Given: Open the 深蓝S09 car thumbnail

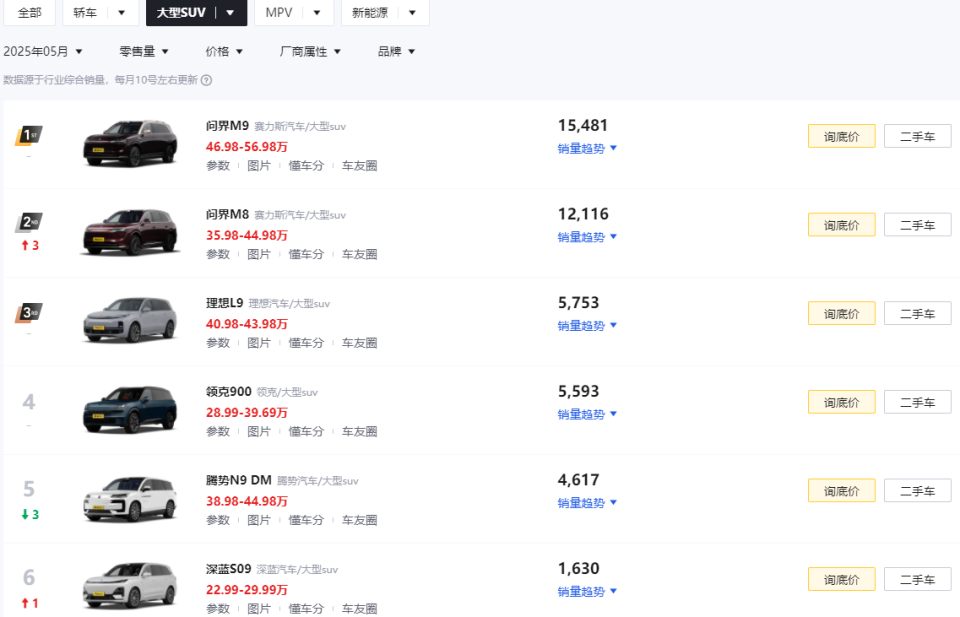Looking at the screenshot, I should pos(130,586).
